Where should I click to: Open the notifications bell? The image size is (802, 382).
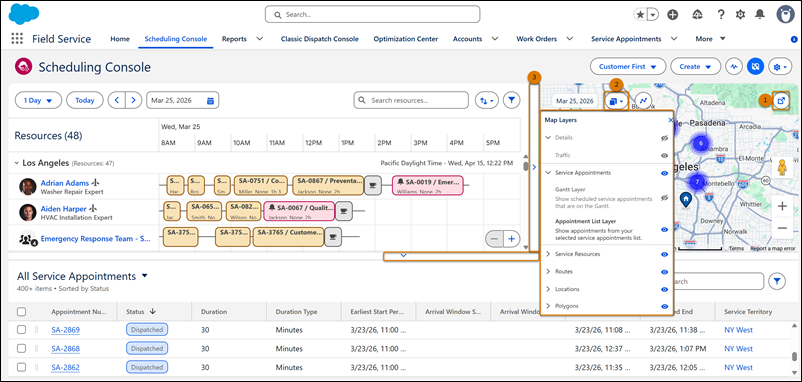[760, 15]
